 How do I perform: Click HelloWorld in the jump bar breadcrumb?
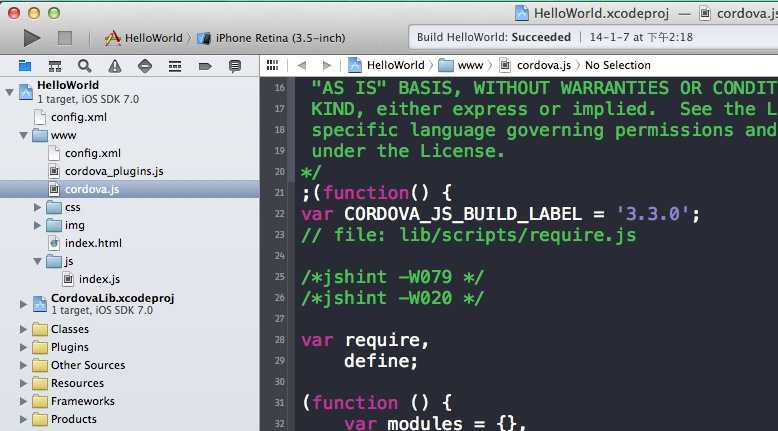[386, 65]
